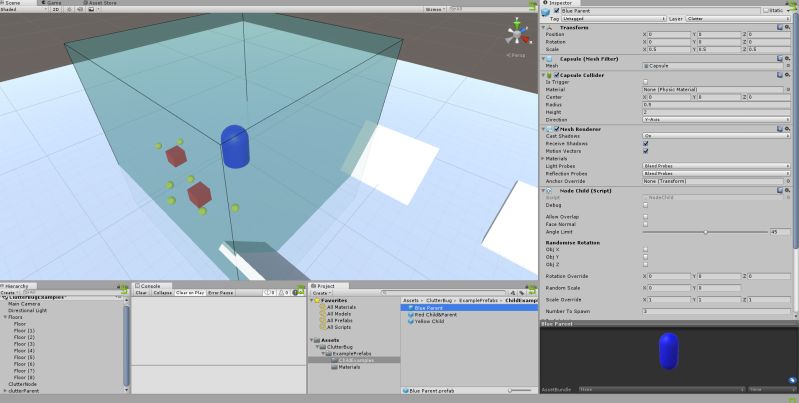Image resolution: width=799 pixels, height=403 pixels.
Task: Click the console error count icon
Action: click(x=297, y=293)
